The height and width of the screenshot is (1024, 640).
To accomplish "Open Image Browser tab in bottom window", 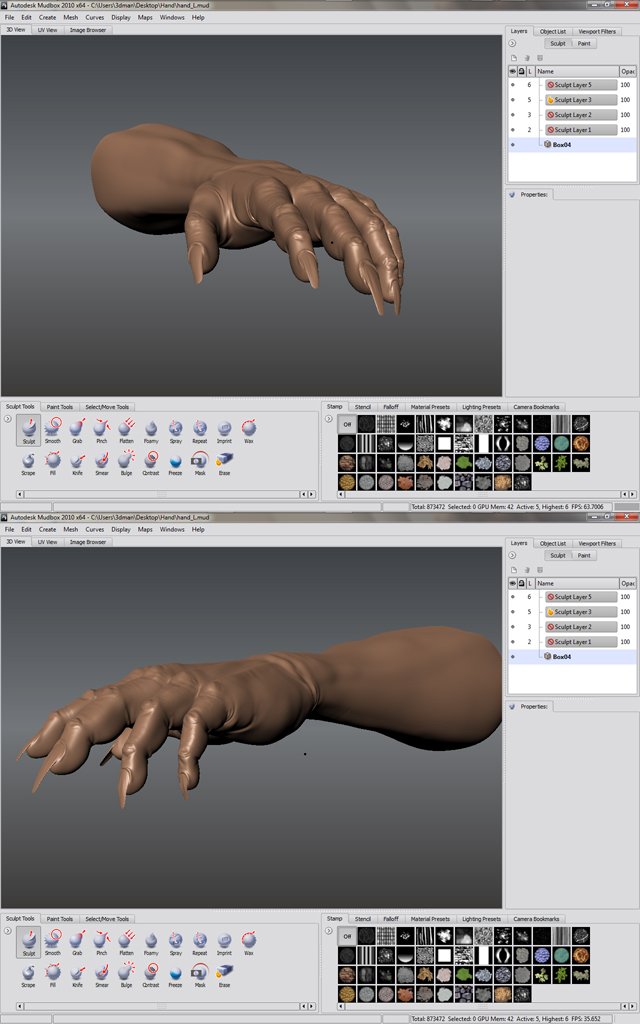I will (x=88, y=542).
